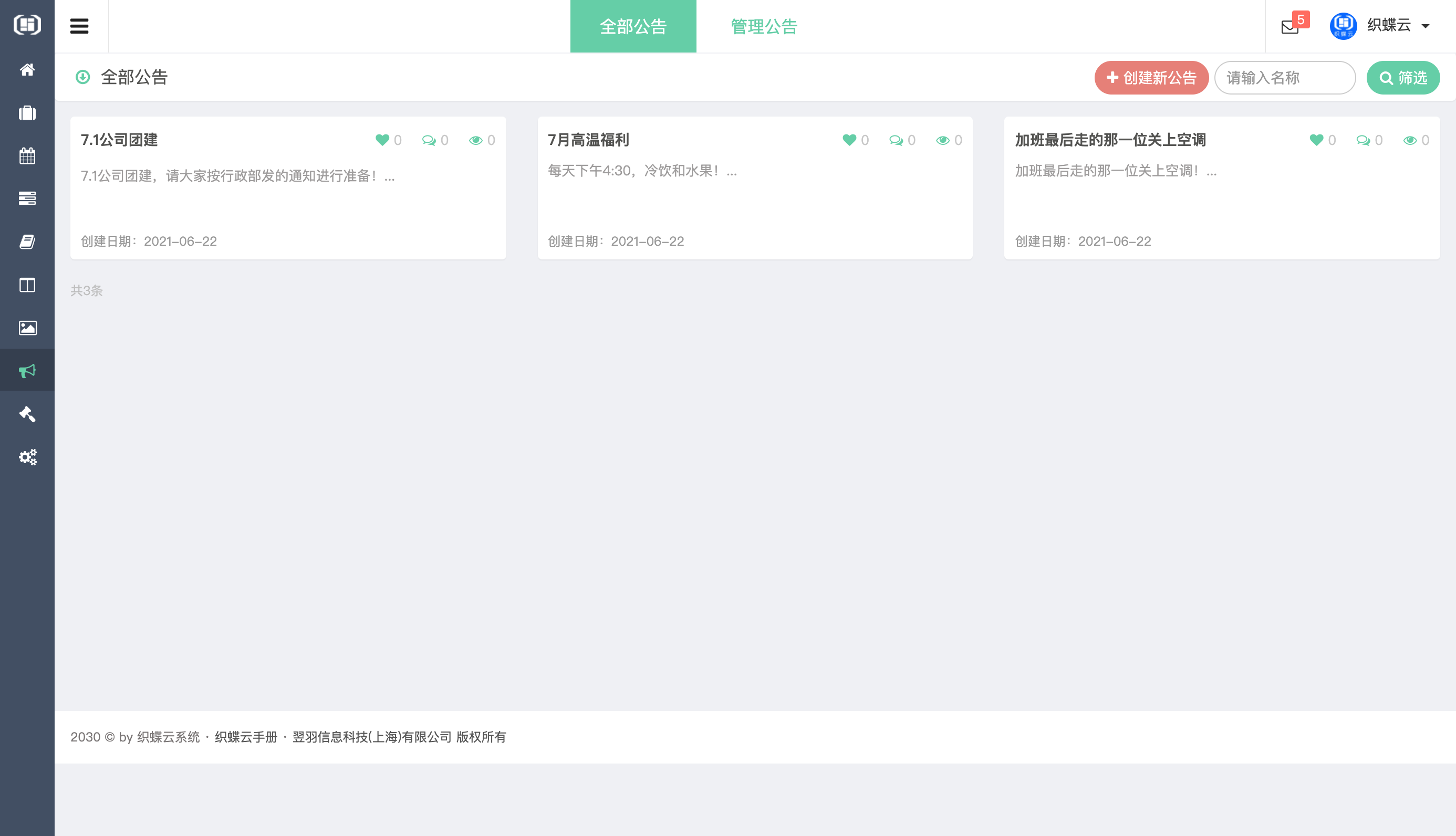Screen dimensions: 1456x836
Task: Open the mail notifications icon
Action: [1289, 26]
